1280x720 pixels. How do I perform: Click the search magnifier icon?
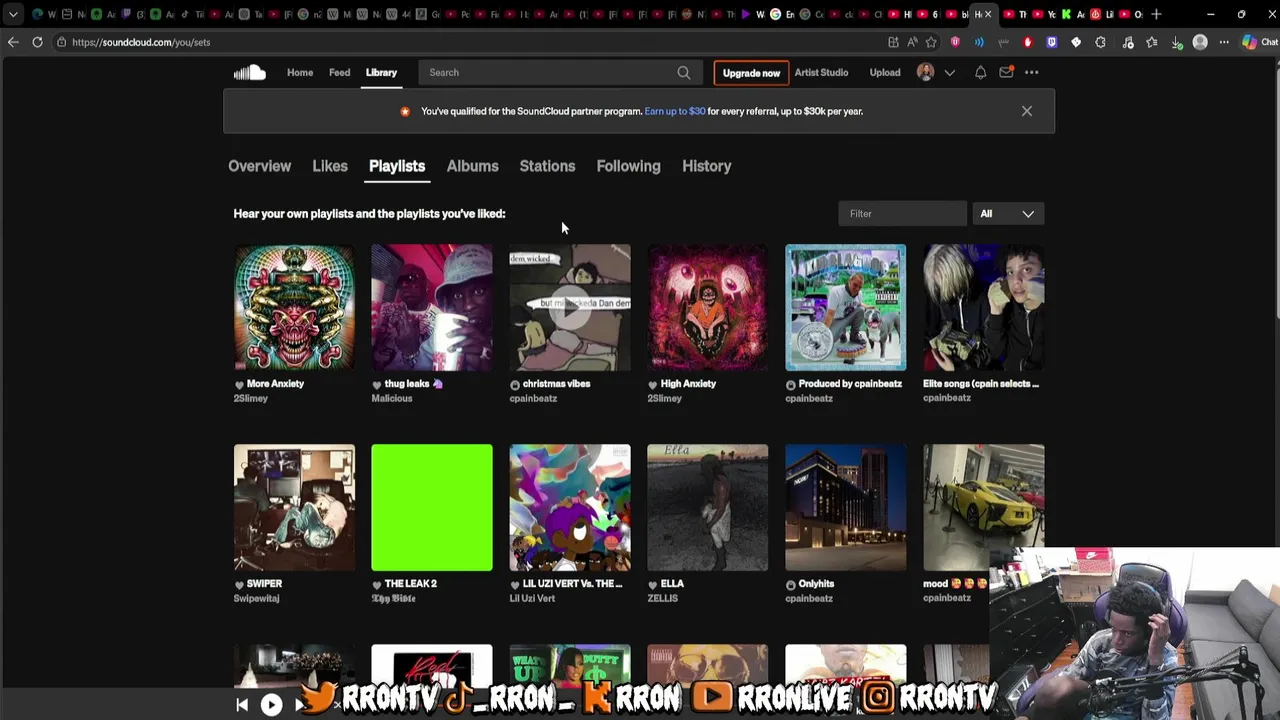(x=684, y=72)
